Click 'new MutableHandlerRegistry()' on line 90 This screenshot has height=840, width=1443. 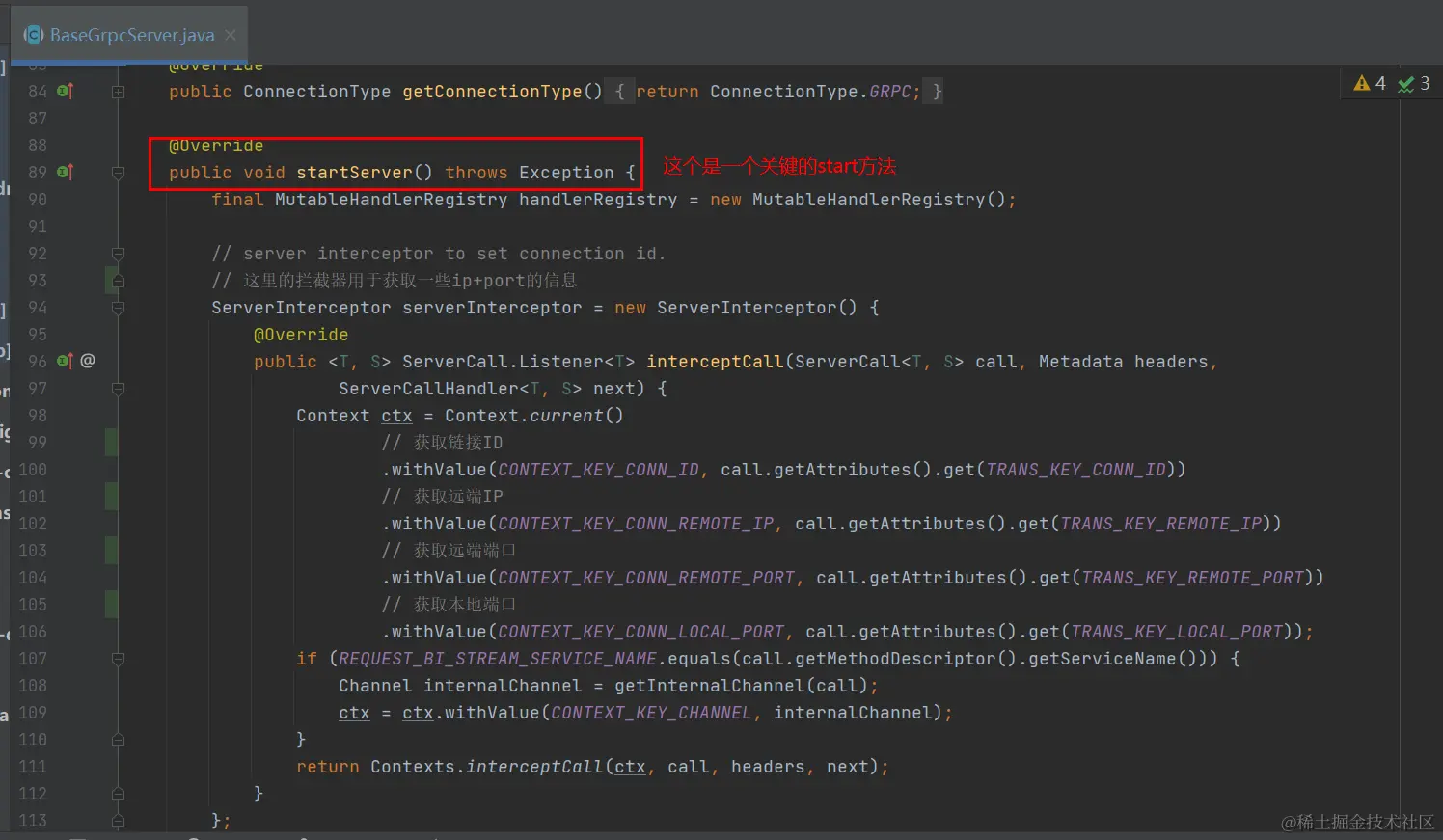[858, 200]
